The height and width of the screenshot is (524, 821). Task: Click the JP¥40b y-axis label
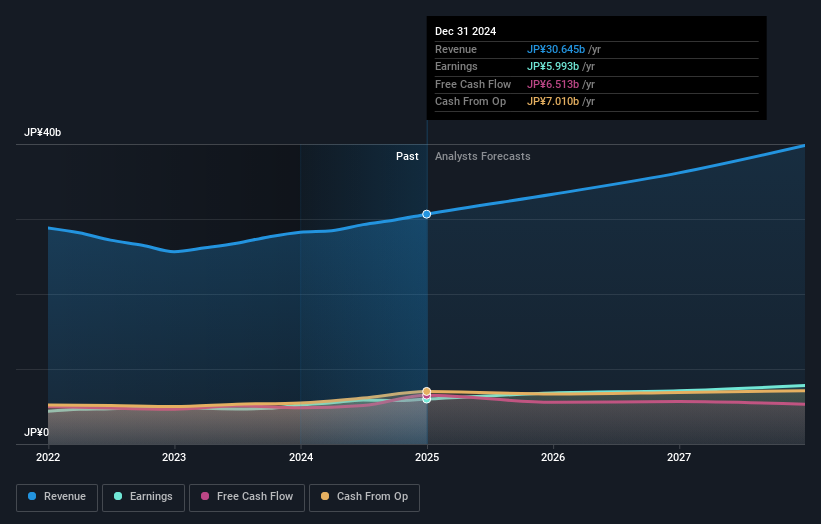[x=42, y=132]
